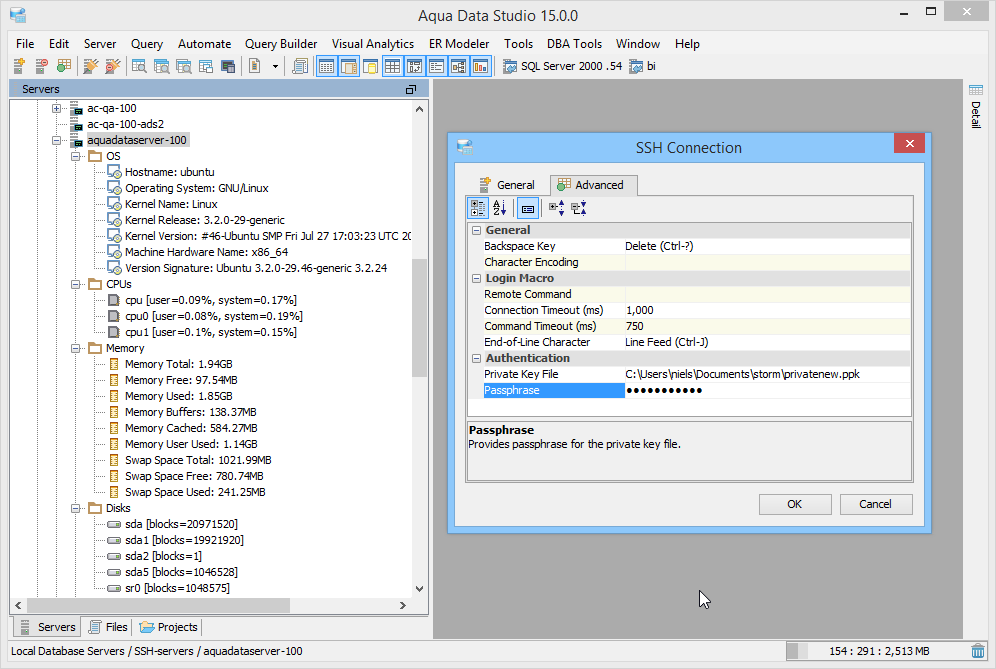
Task: Click the Collapse all properties icon
Action: (x=579, y=208)
